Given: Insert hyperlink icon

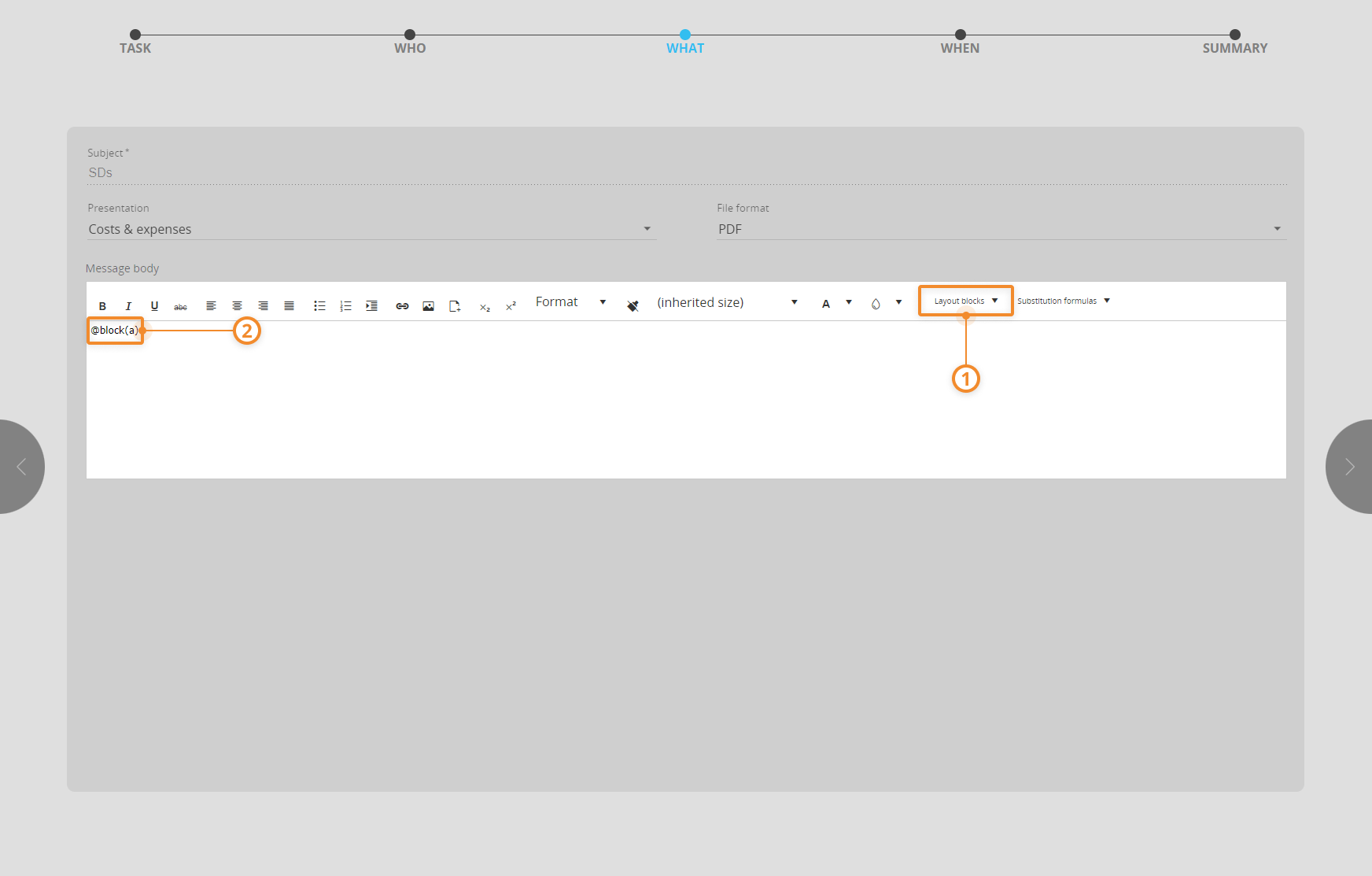Looking at the screenshot, I should [x=402, y=306].
